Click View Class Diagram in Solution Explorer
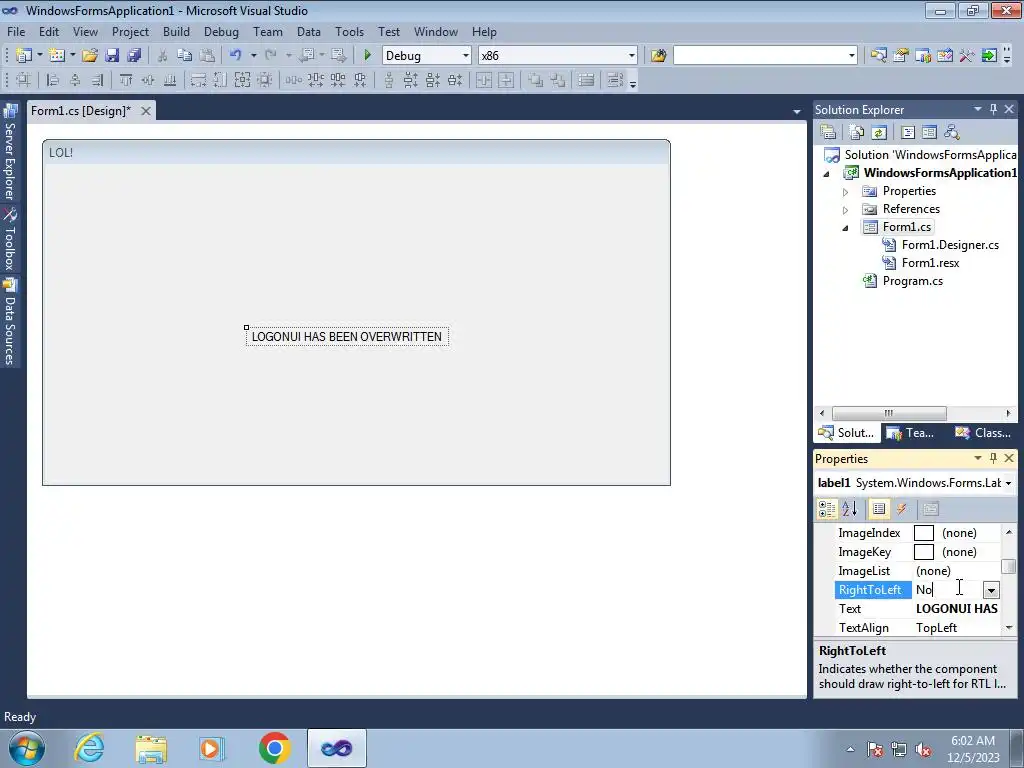 952,133
